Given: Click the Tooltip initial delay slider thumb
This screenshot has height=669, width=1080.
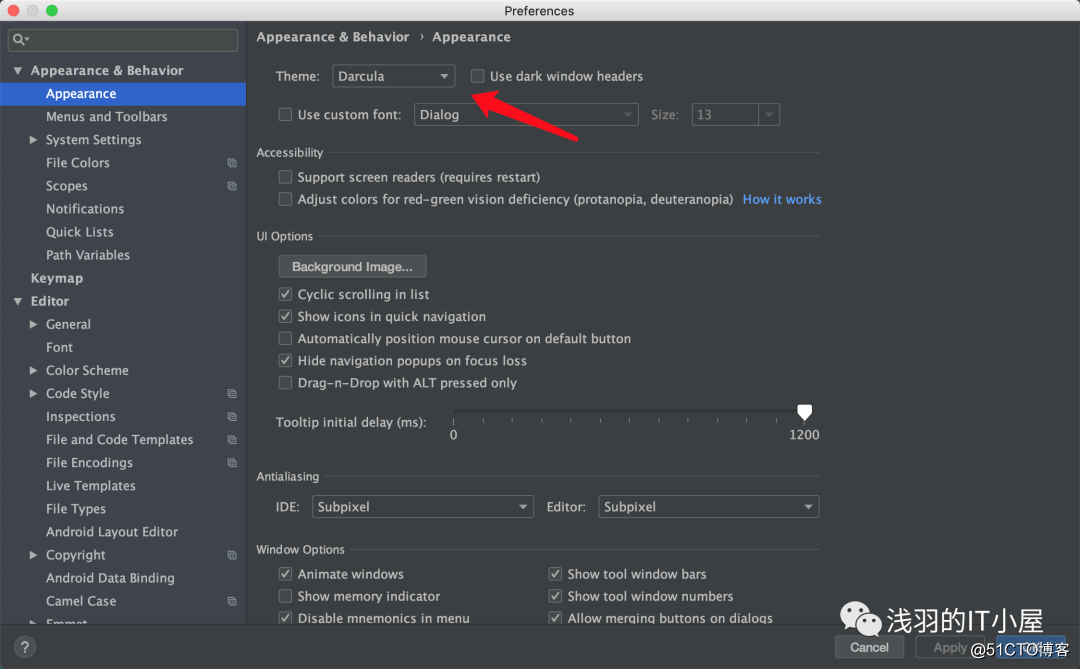Looking at the screenshot, I should (x=804, y=410).
